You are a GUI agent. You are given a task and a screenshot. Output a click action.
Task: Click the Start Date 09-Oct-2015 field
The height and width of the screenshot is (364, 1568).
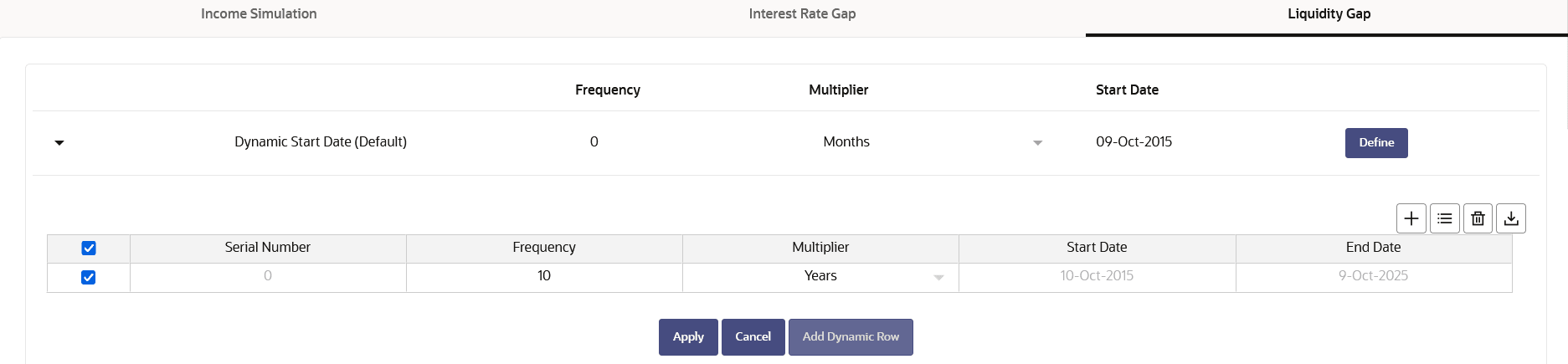(x=1134, y=142)
